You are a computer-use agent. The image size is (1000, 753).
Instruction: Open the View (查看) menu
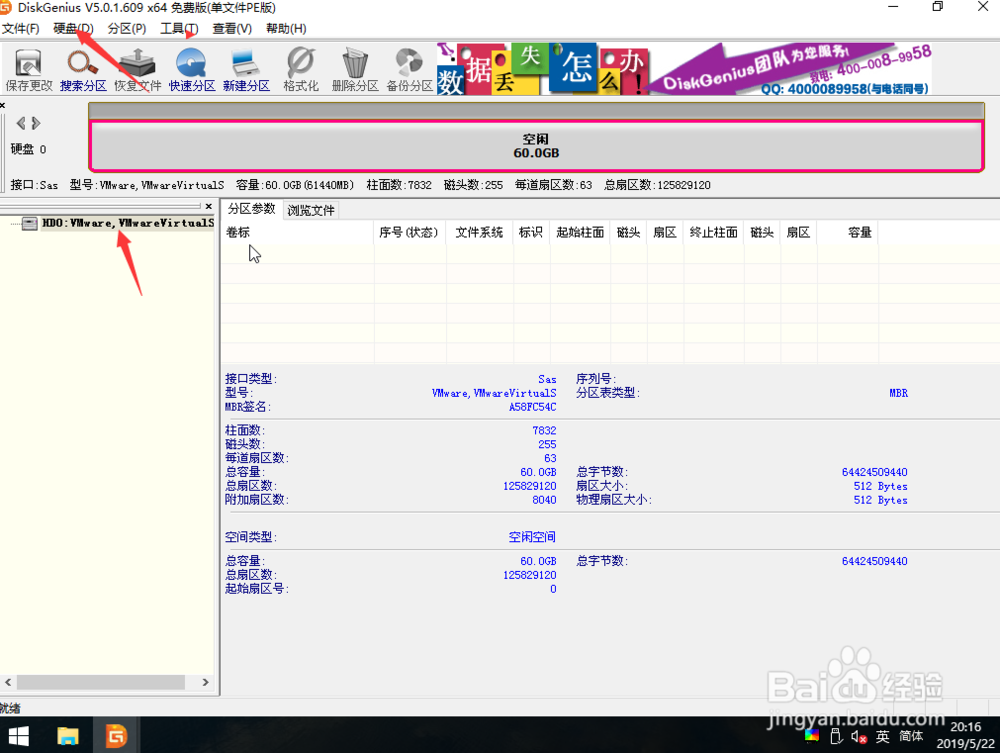[232, 29]
